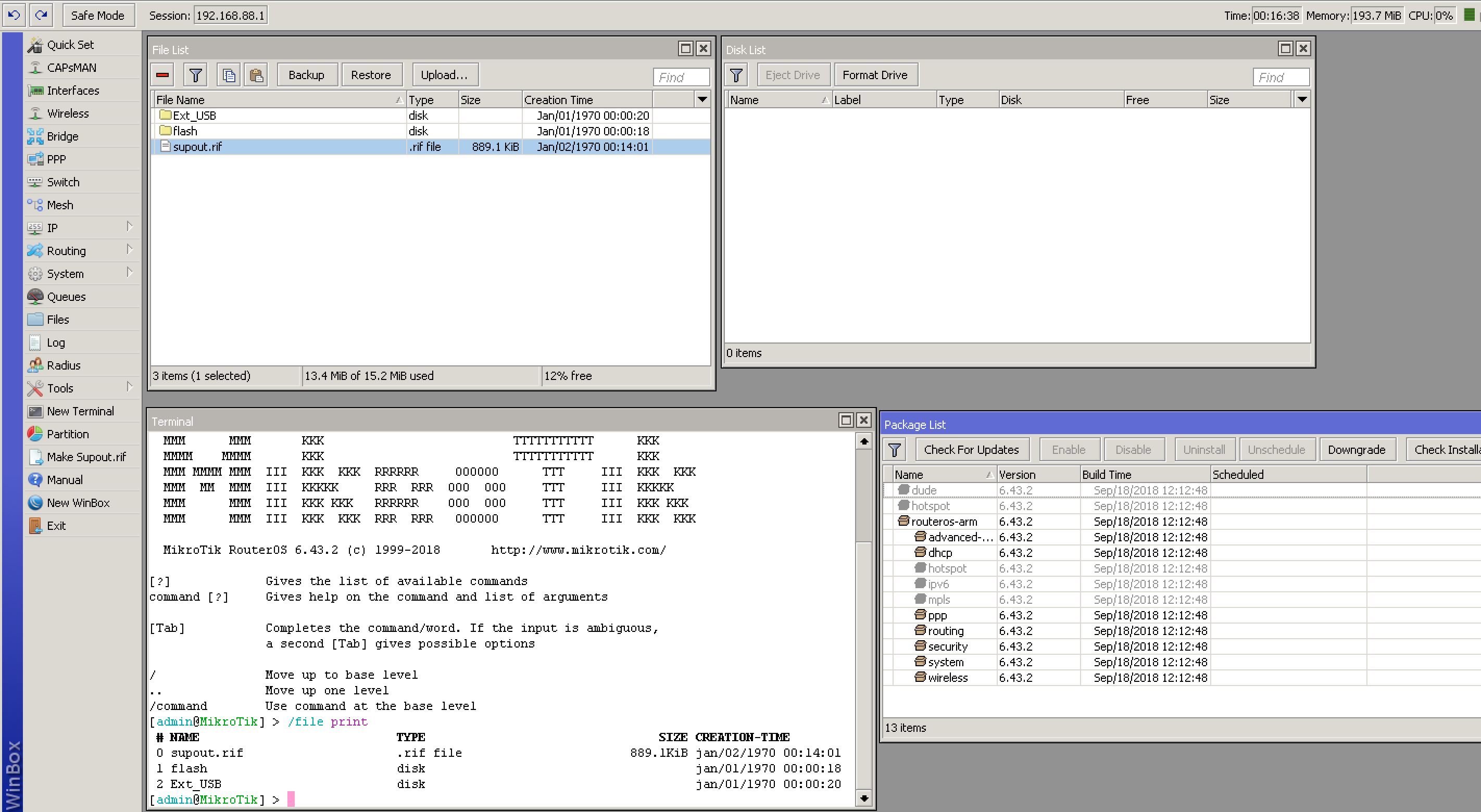Expand the System submenu arrow
Screen dimensions: 1481x812
(130, 272)
